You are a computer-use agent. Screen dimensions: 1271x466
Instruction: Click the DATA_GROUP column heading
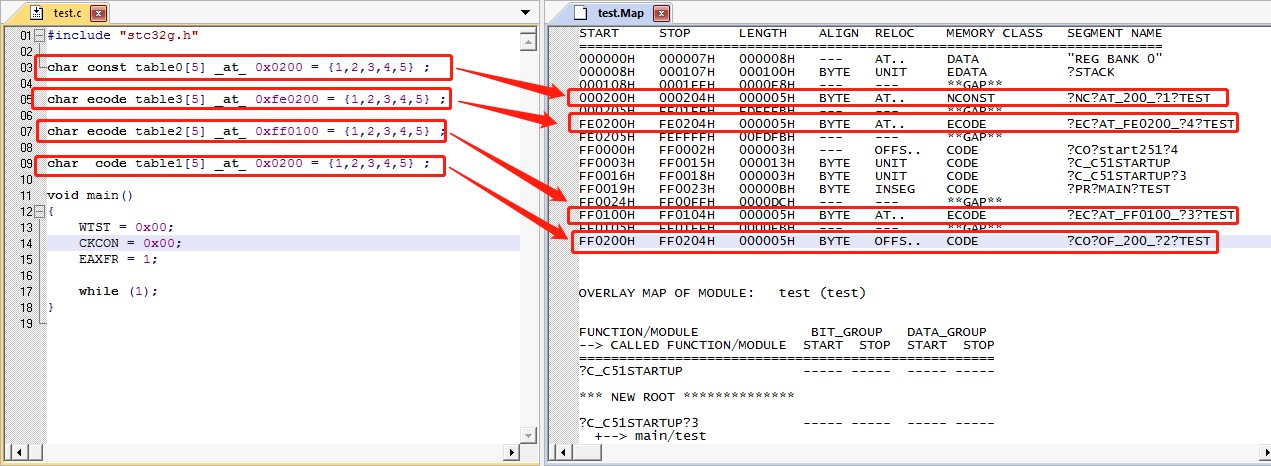click(946, 332)
